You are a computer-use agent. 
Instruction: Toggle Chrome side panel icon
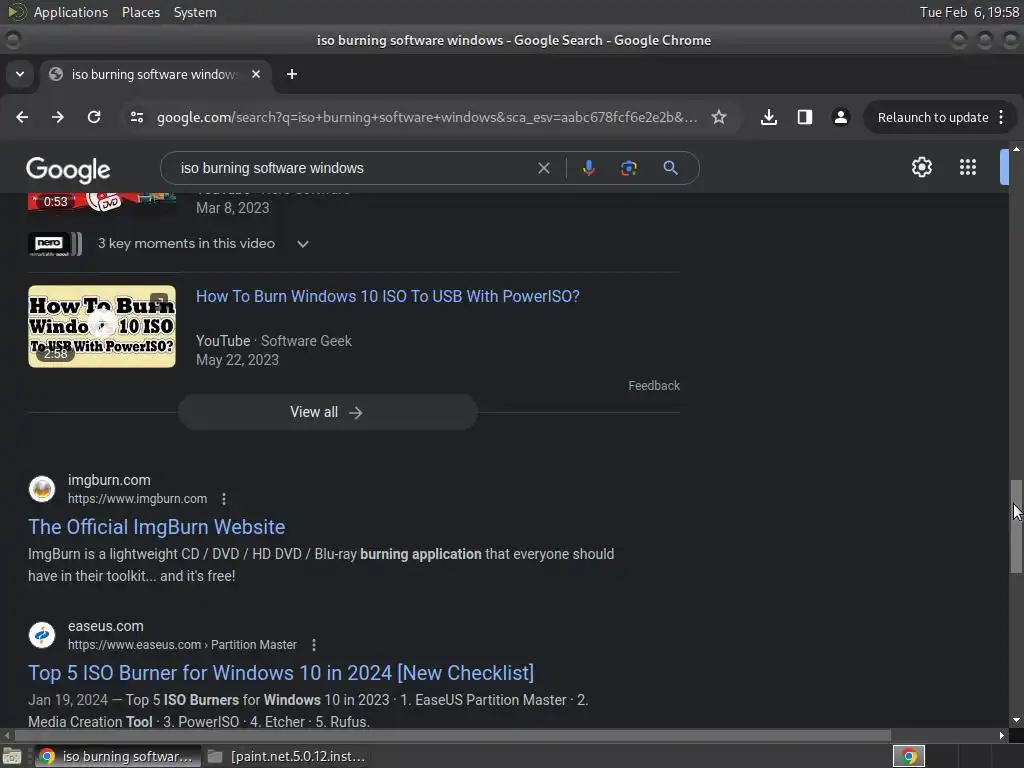coord(805,117)
